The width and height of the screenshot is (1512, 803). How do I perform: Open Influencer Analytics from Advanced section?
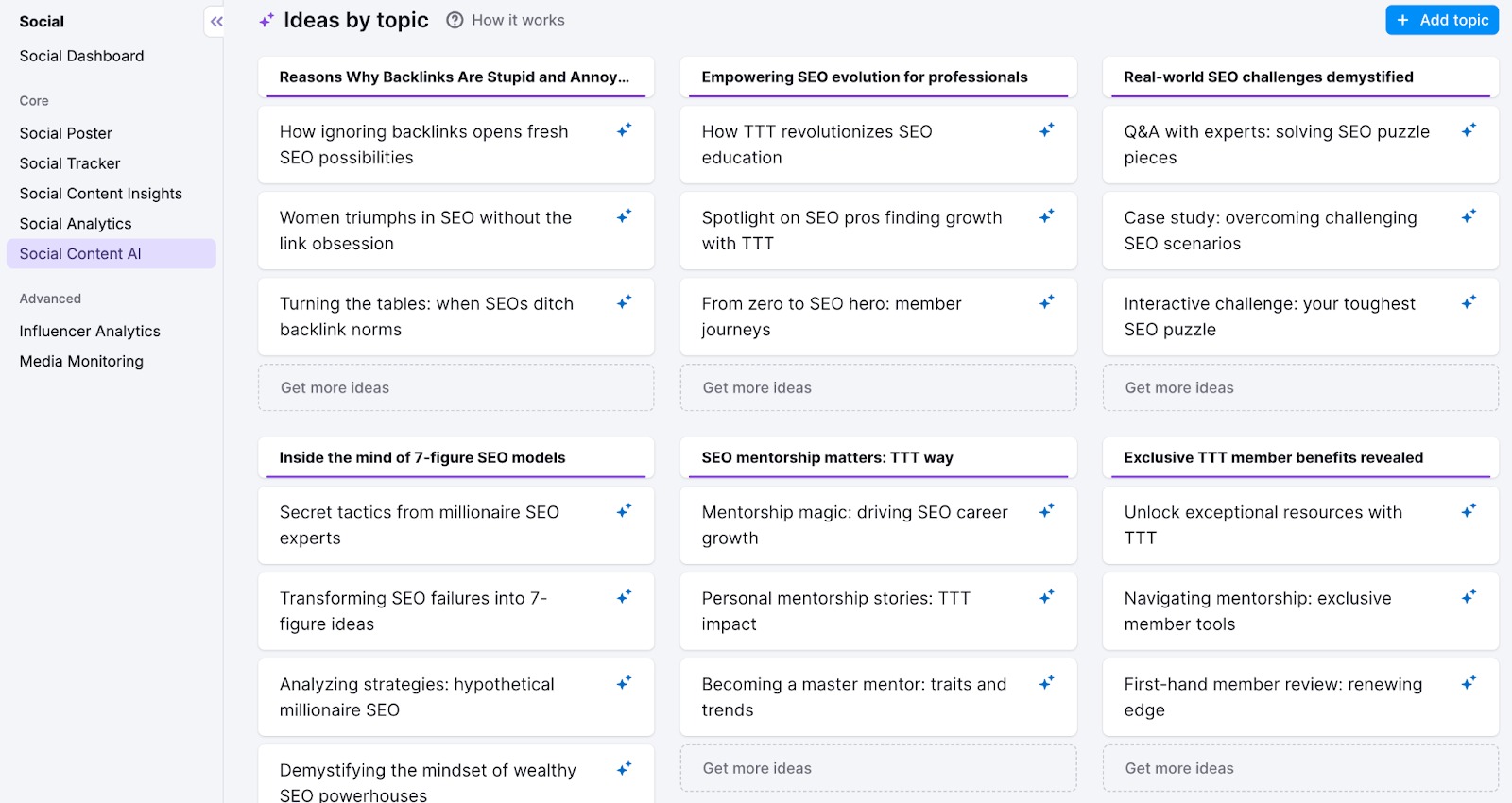[x=90, y=332]
